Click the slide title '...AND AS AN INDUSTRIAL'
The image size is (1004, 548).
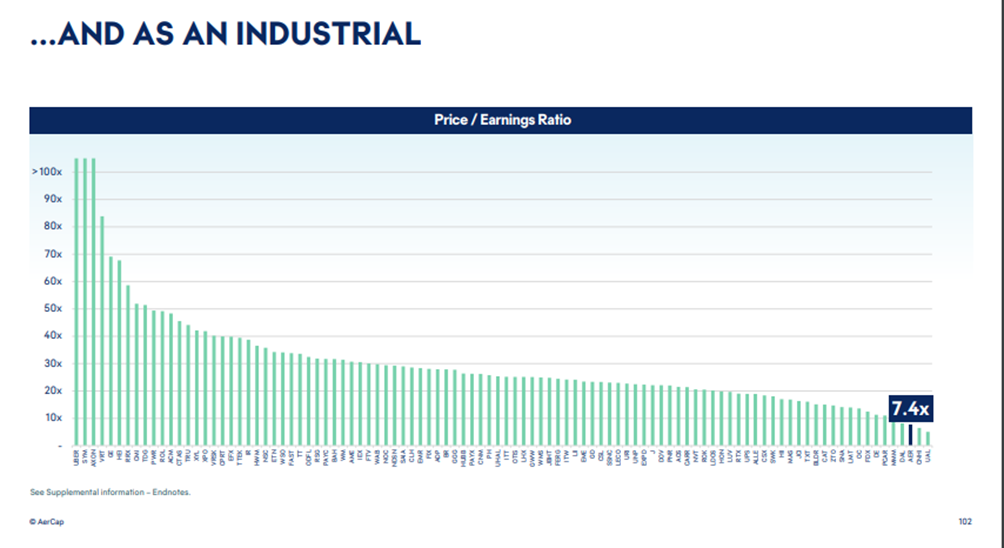[x=226, y=34]
